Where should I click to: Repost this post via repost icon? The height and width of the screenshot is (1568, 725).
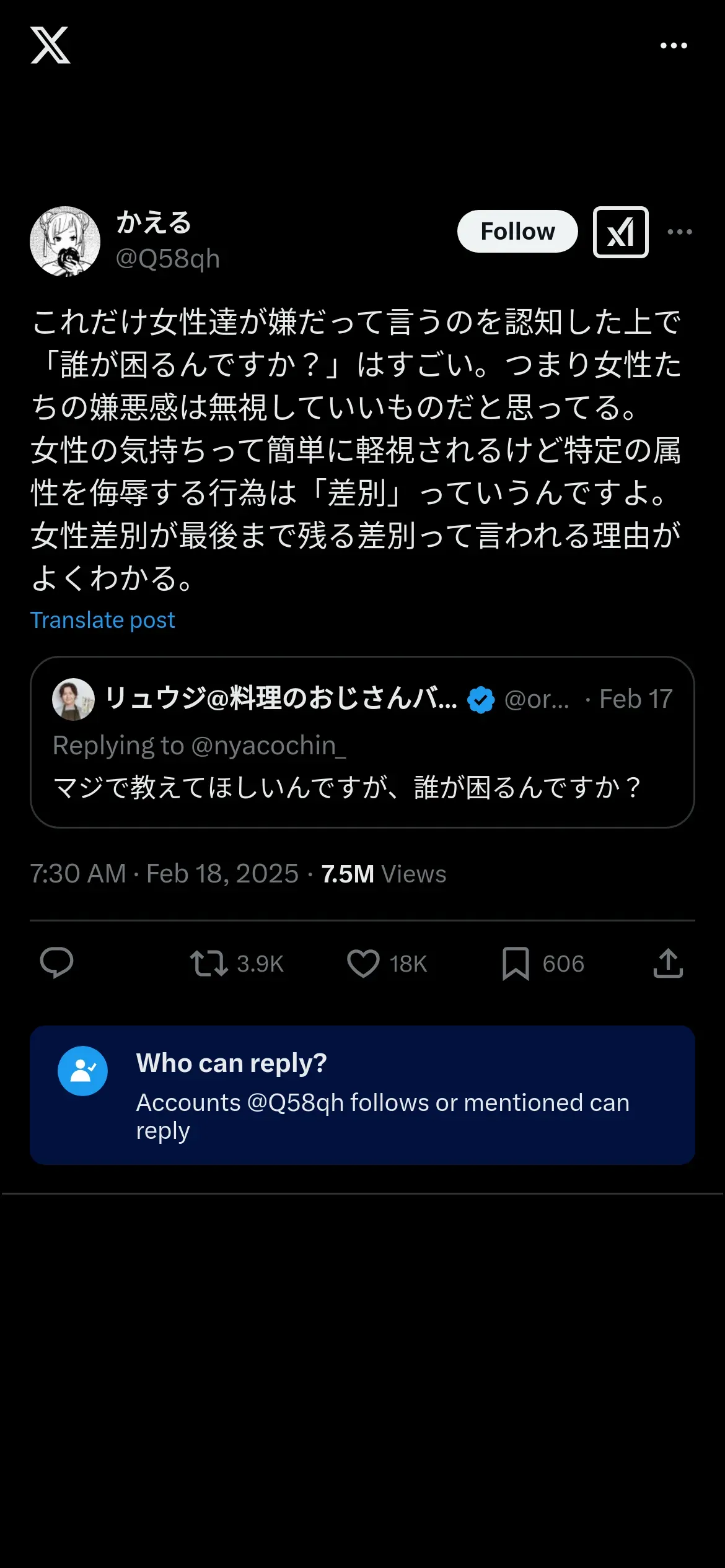click(x=209, y=964)
